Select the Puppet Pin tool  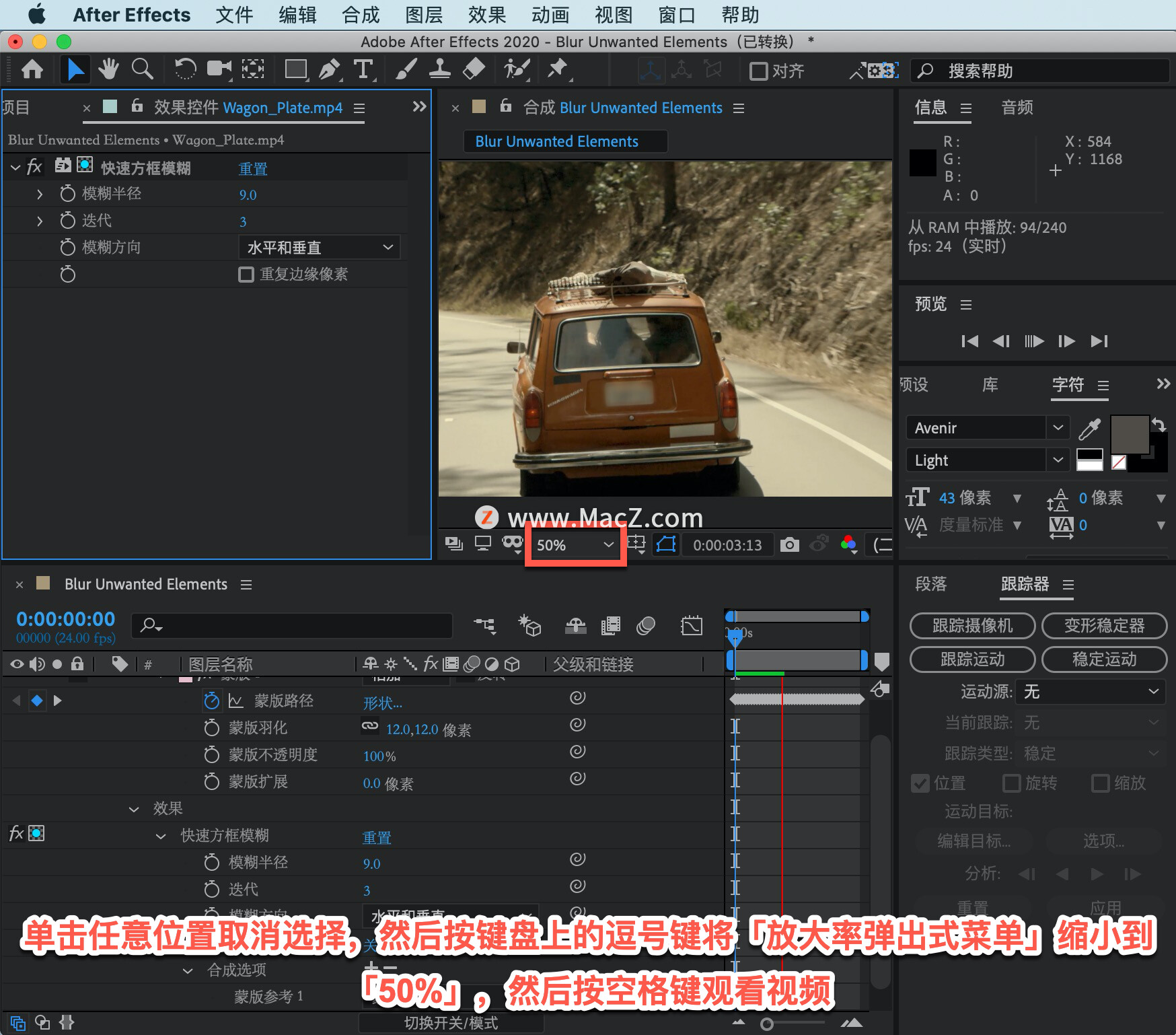[x=558, y=69]
